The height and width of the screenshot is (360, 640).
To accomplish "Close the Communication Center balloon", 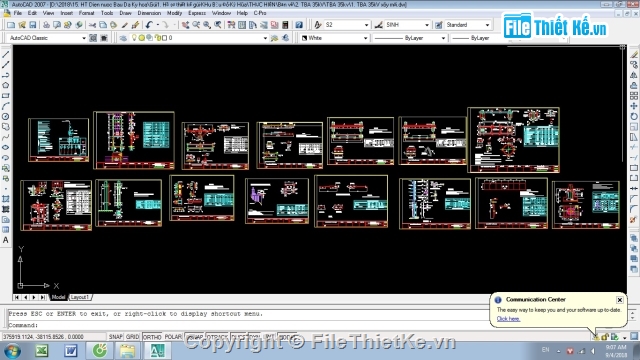I will pyautogui.click(x=620, y=300).
